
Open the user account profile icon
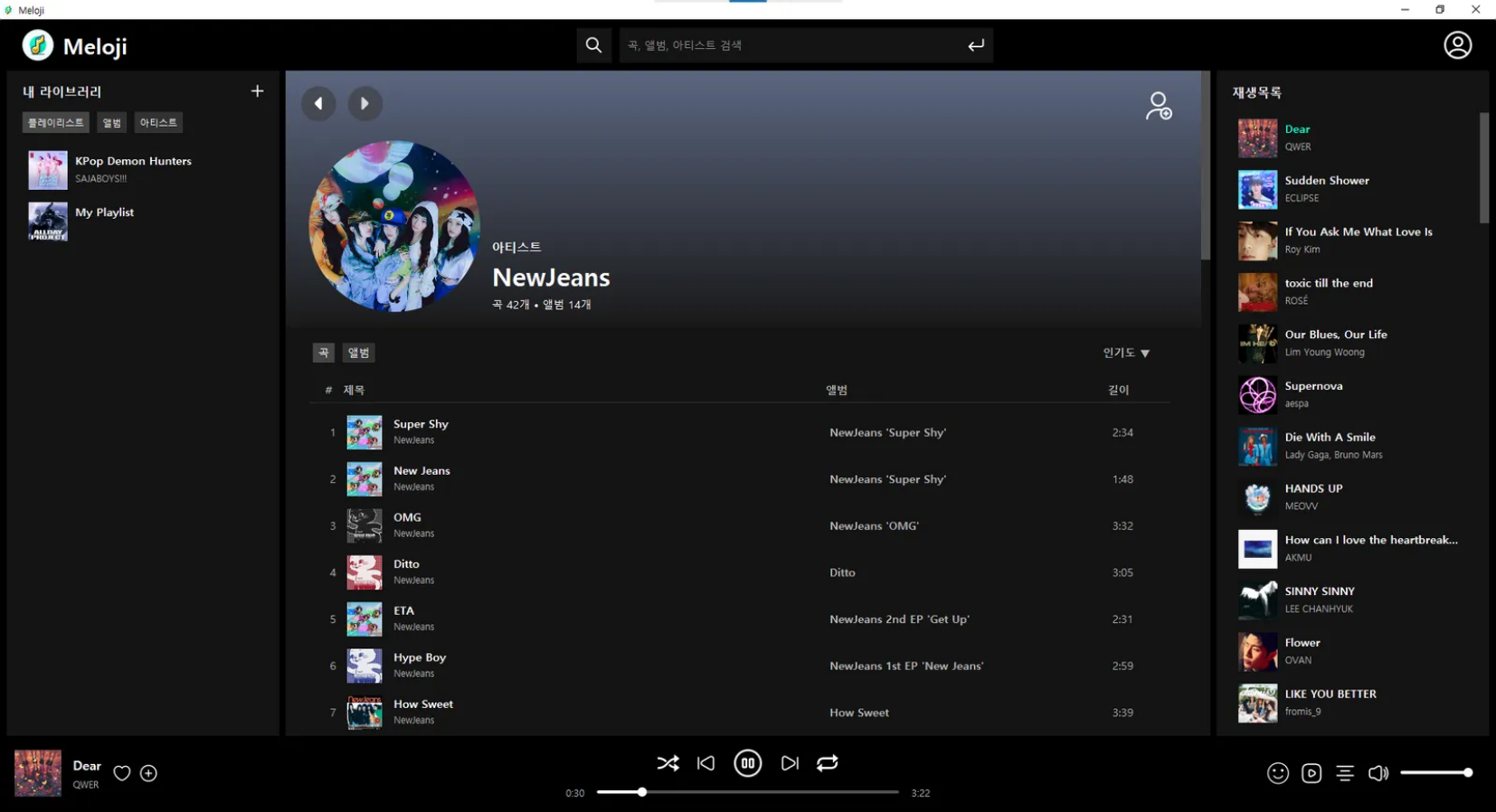point(1457,45)
